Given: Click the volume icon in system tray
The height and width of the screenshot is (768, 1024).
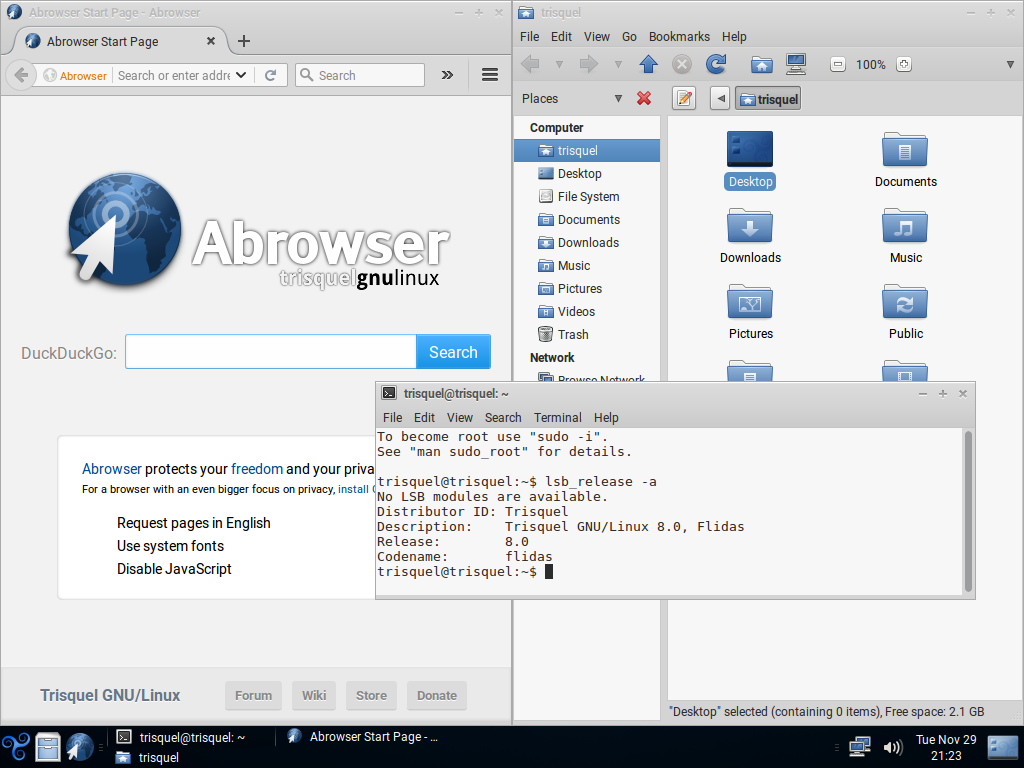Looking at the screenshot, I should tap(892, 747).
